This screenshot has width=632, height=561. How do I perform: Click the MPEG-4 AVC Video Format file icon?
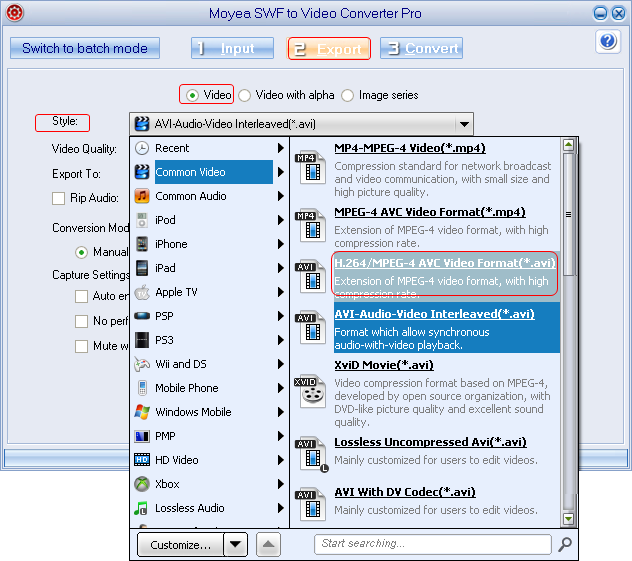310,225
